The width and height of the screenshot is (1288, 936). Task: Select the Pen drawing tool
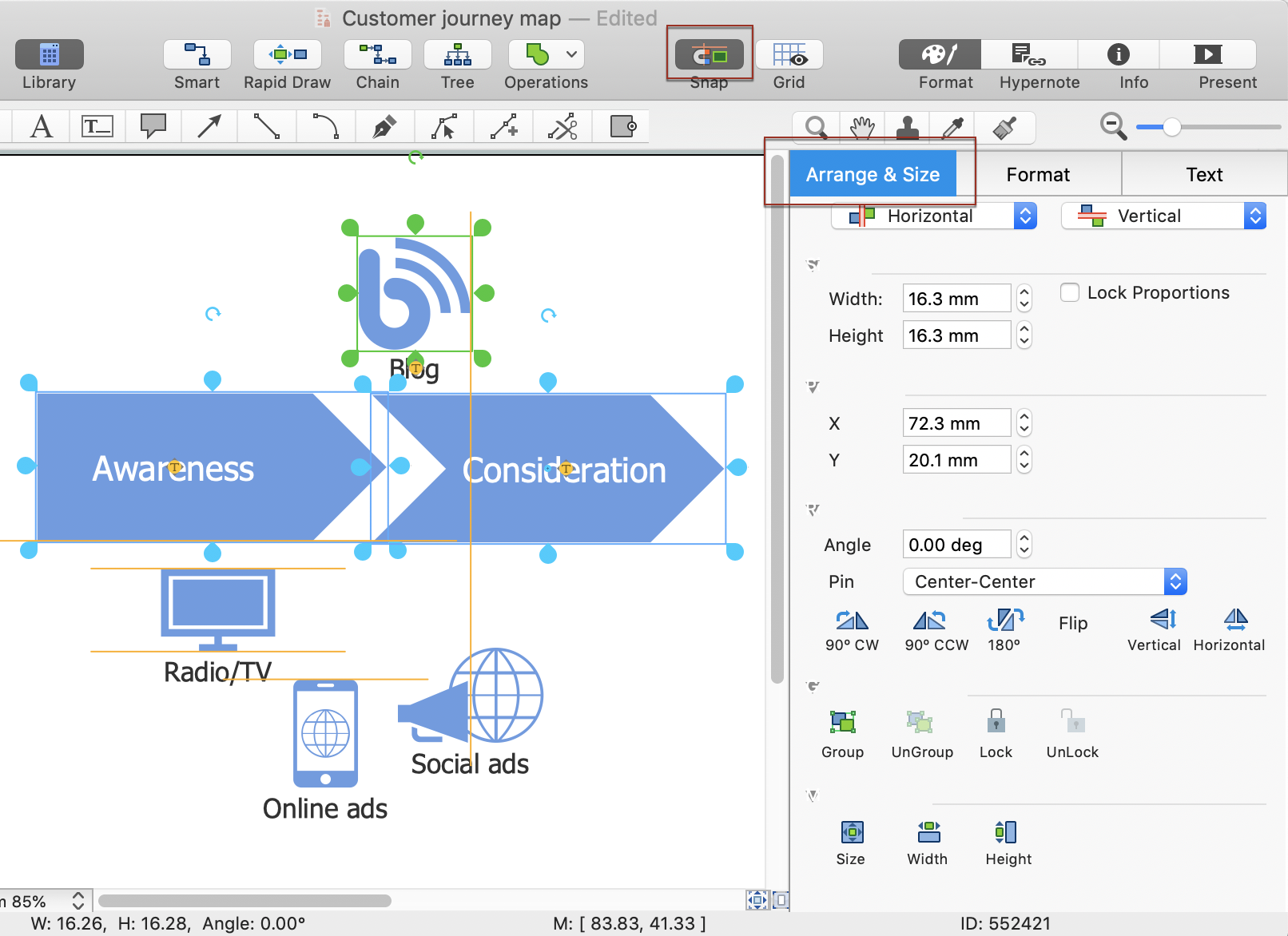click(x=385, y=127)
